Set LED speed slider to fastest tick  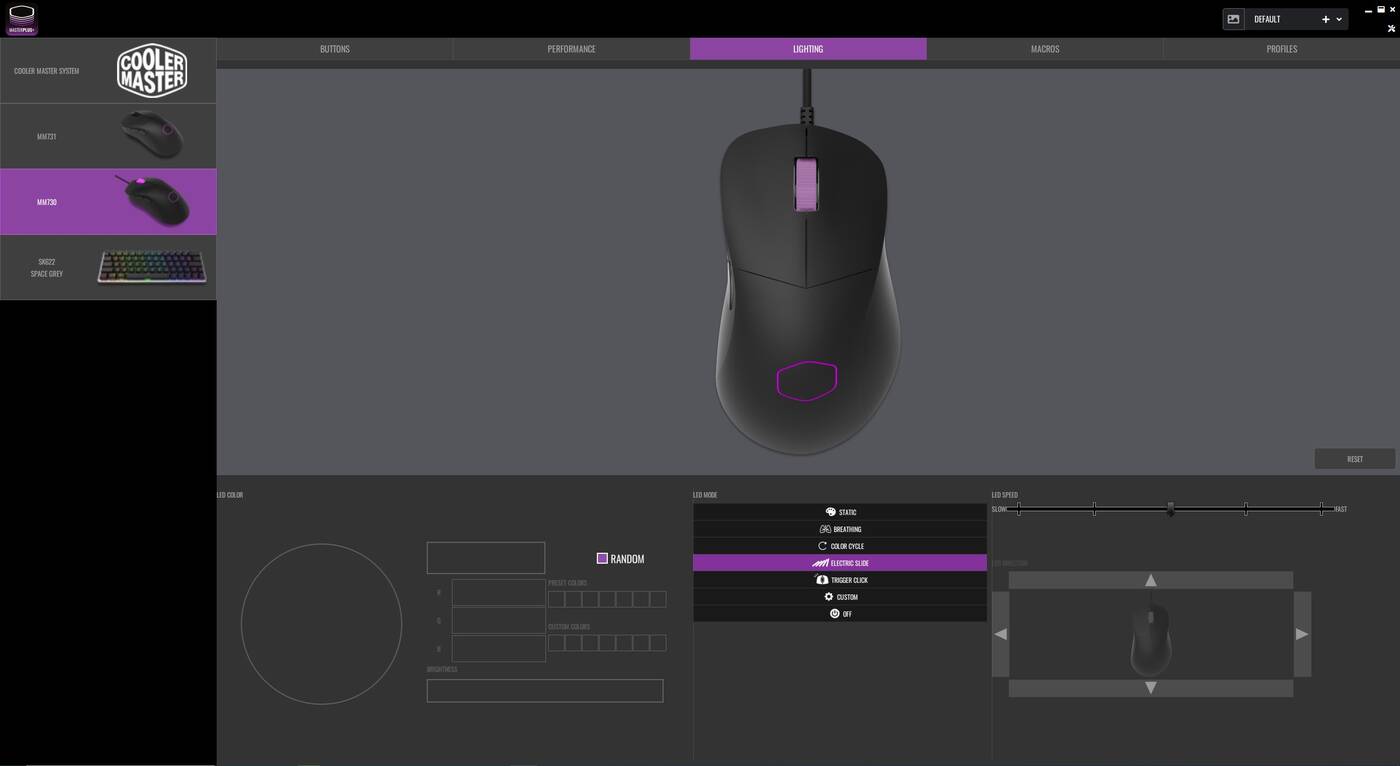(1321, 509)
